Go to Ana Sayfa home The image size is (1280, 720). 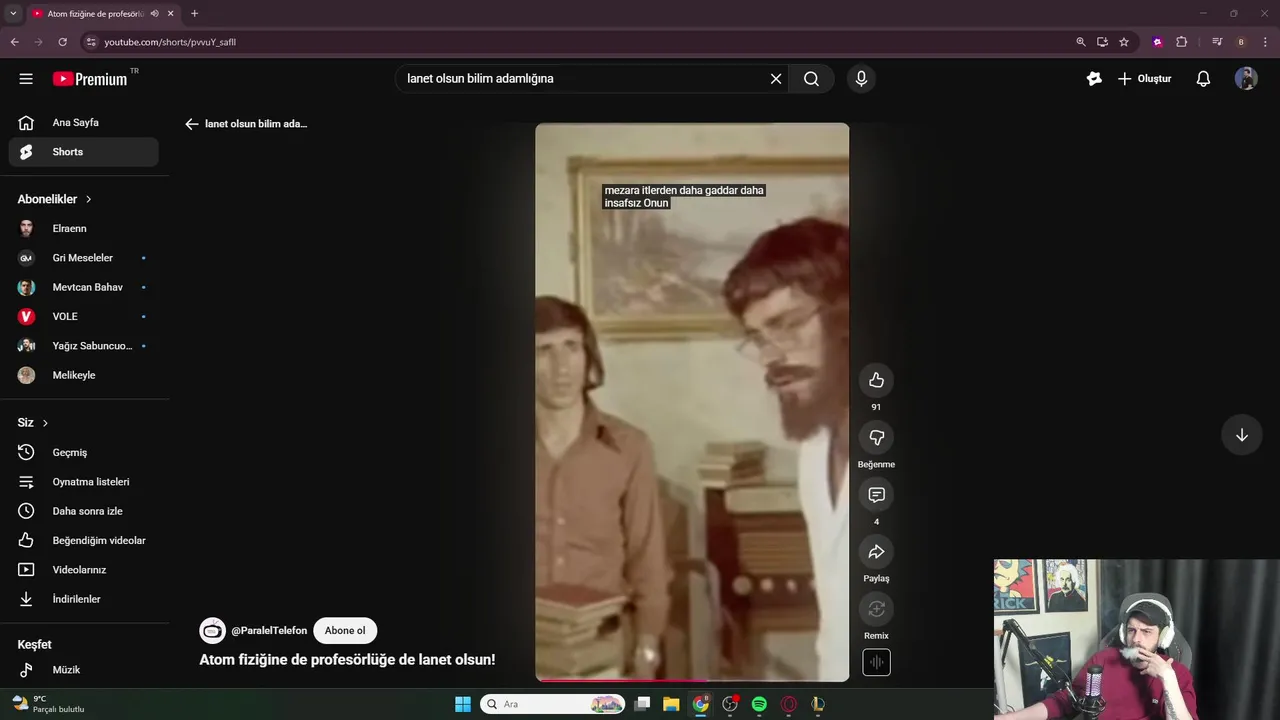pyautogui.click(x=84, y=122)
